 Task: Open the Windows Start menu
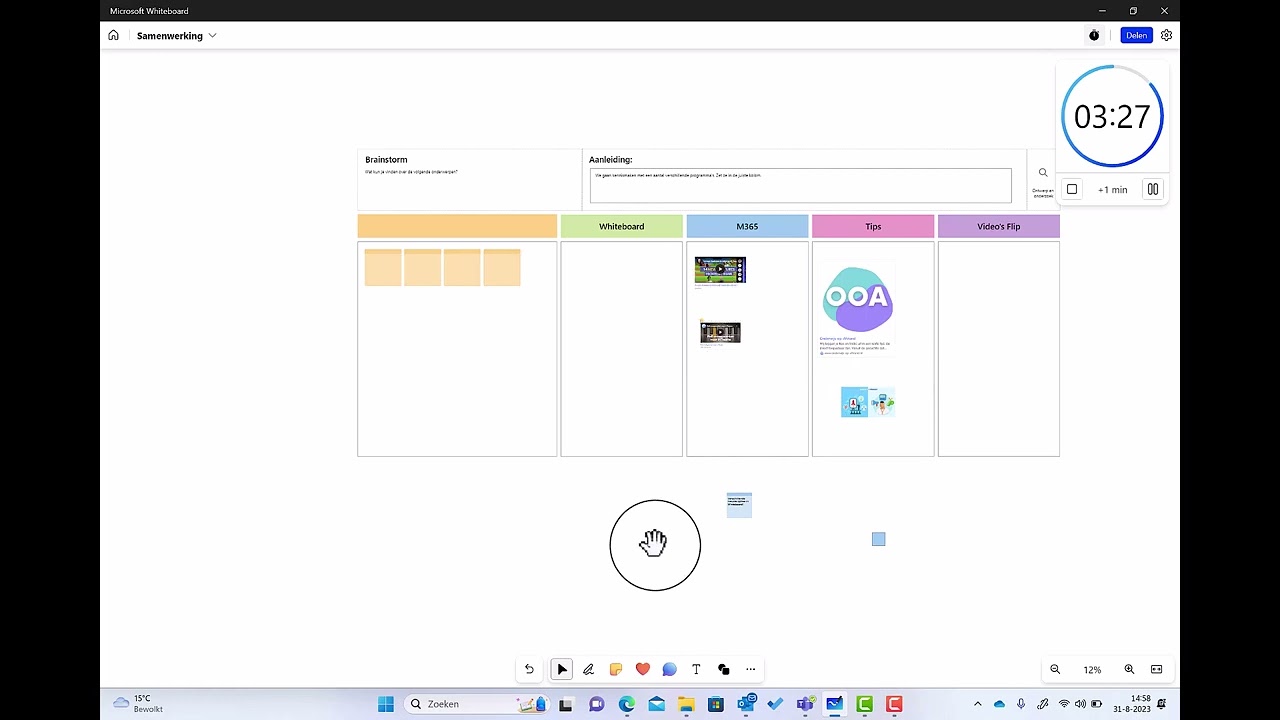[385, 704]
